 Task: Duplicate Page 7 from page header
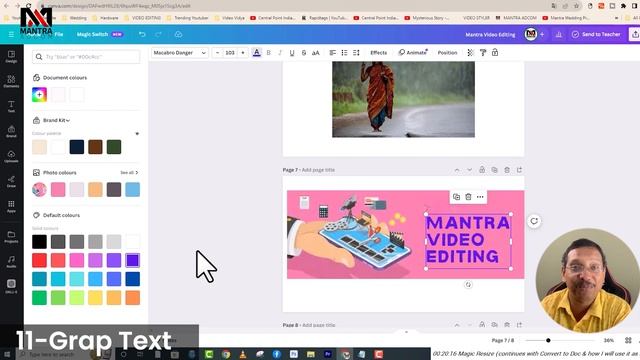[x=494, y=170]
